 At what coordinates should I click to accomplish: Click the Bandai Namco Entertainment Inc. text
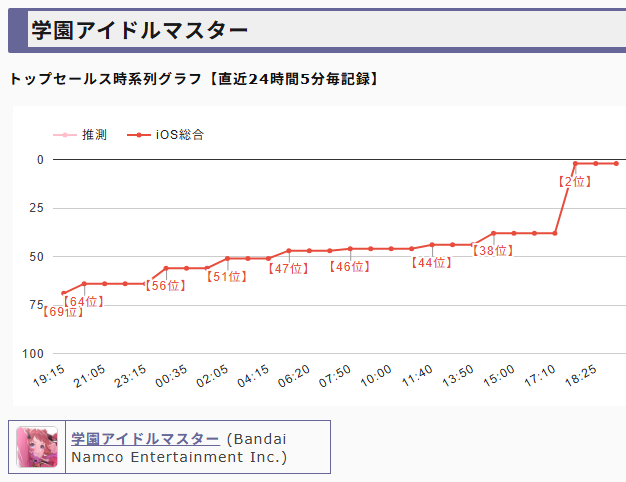[x=179, y=448]
